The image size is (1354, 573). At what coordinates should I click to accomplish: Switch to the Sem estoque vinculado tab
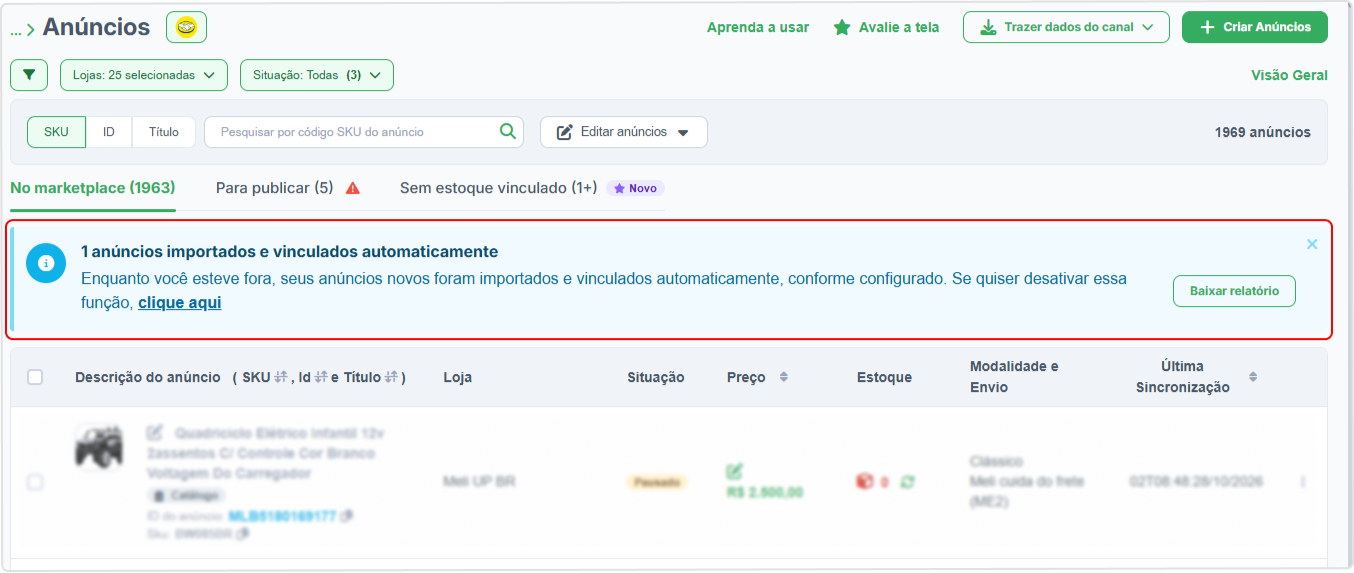click(498, 188)
